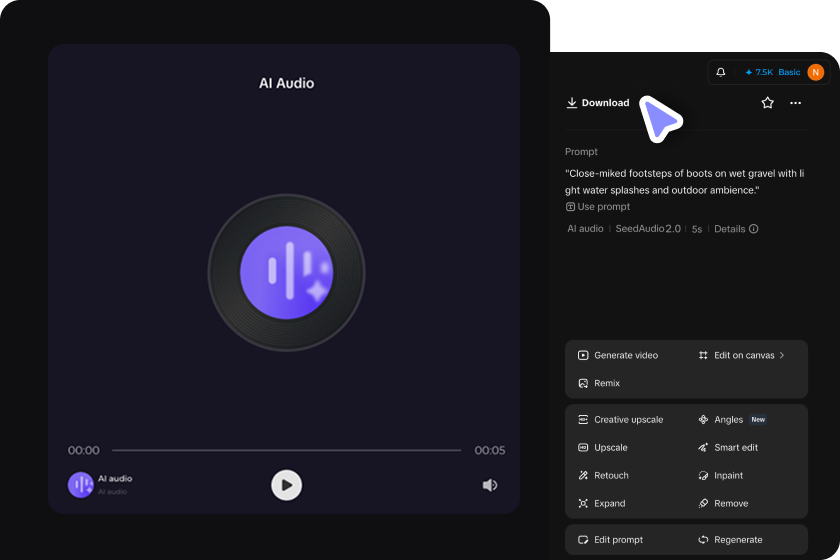
Task: Choose the Retouch tool
Action: (x=603, y=475)
